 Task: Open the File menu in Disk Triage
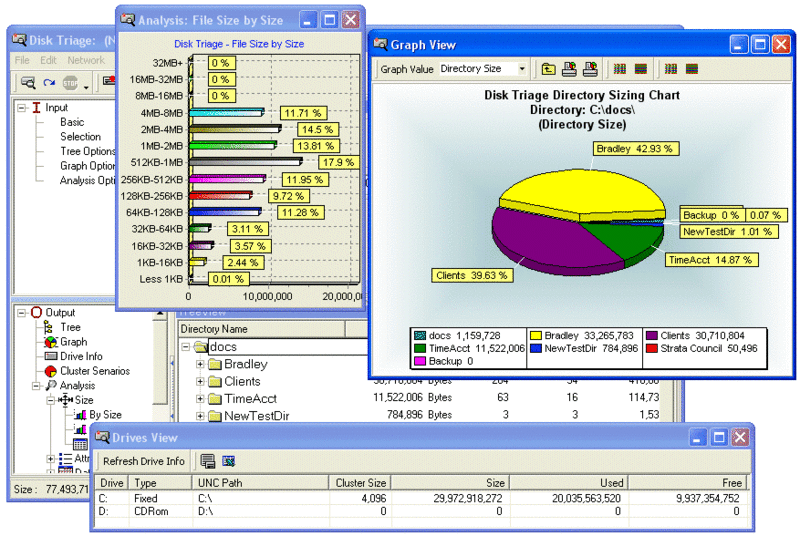click(x=22, y=60)
